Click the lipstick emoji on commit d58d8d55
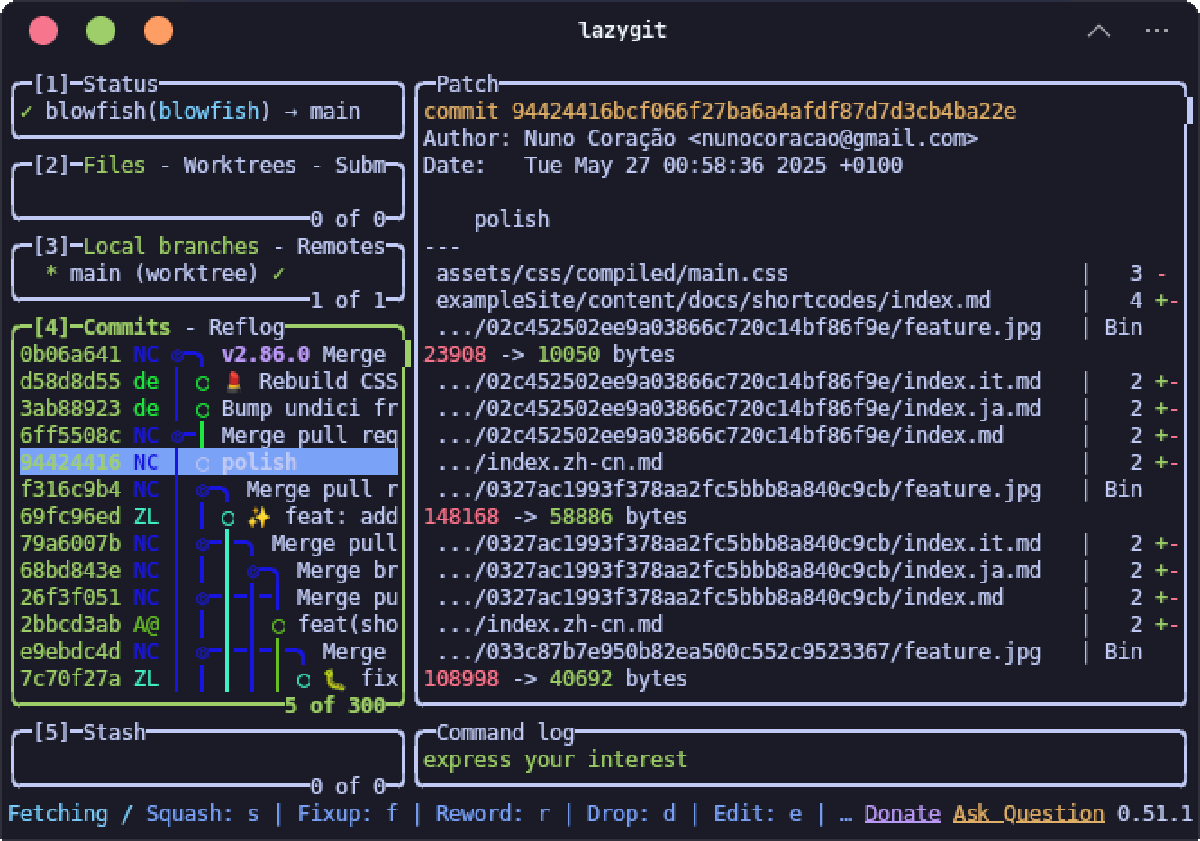The width and height of the screenshot is (1200, 841). pos(234,381)
